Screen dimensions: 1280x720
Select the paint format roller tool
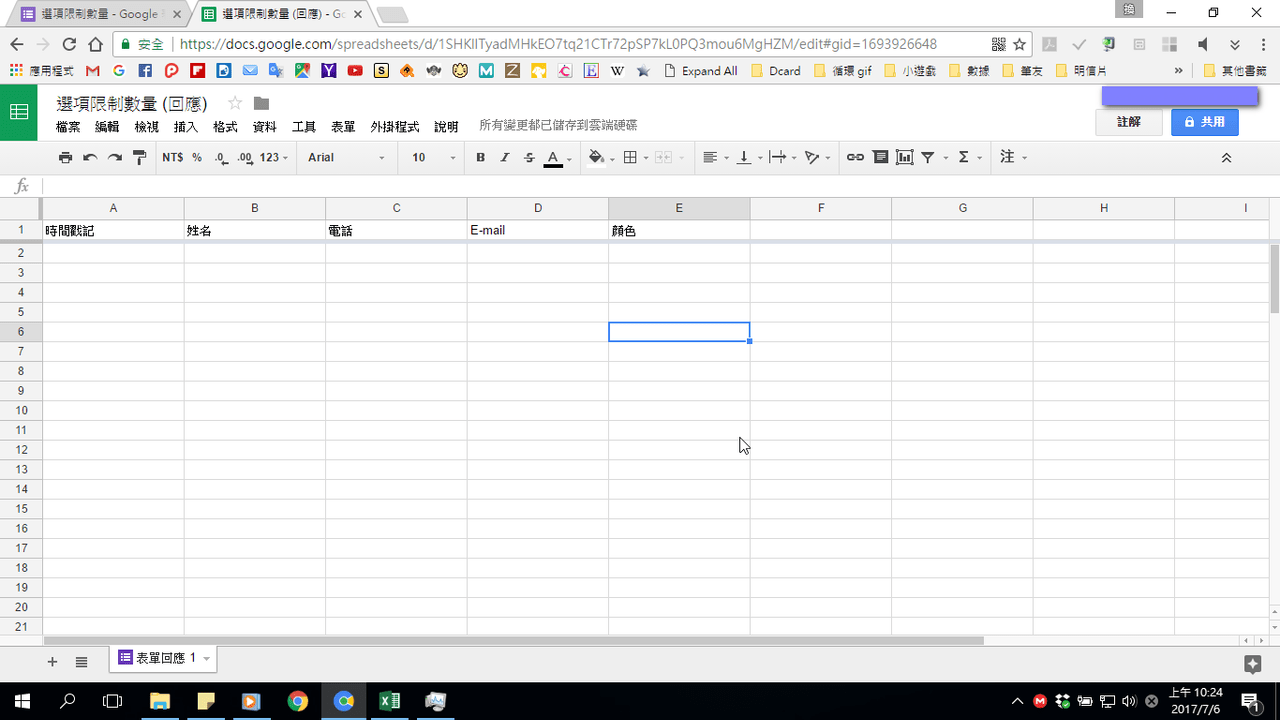click(140, 157)
